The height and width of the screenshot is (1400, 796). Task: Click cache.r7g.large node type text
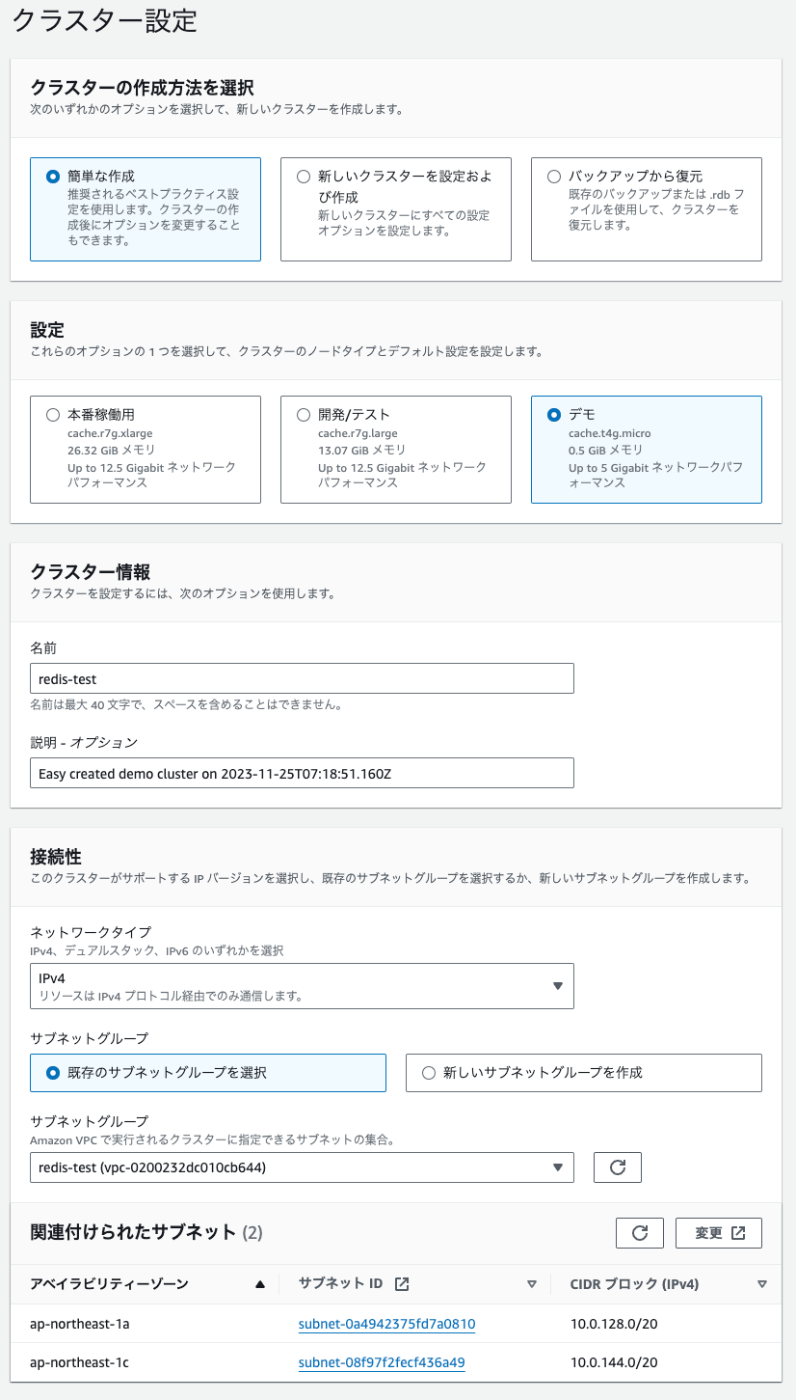pos(359,433)
